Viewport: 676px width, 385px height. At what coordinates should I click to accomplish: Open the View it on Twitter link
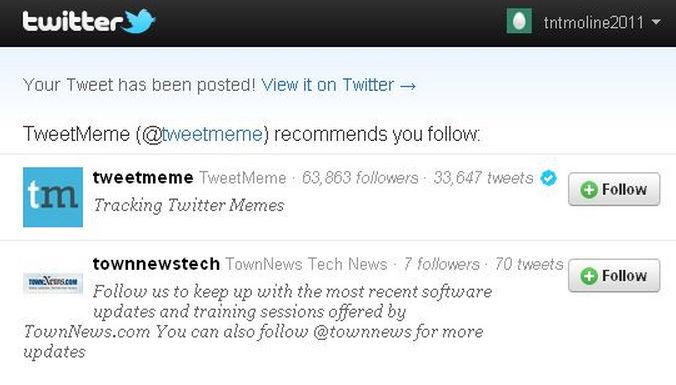point(339,85)
